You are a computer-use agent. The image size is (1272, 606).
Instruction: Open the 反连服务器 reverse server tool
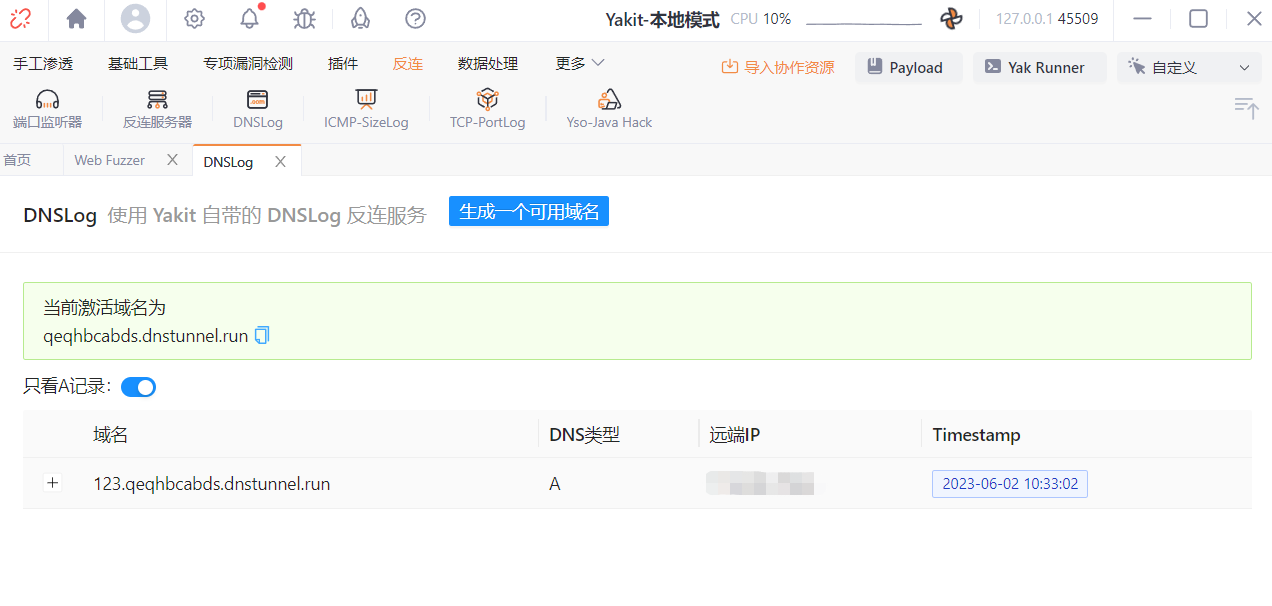[x=157, y=109]
